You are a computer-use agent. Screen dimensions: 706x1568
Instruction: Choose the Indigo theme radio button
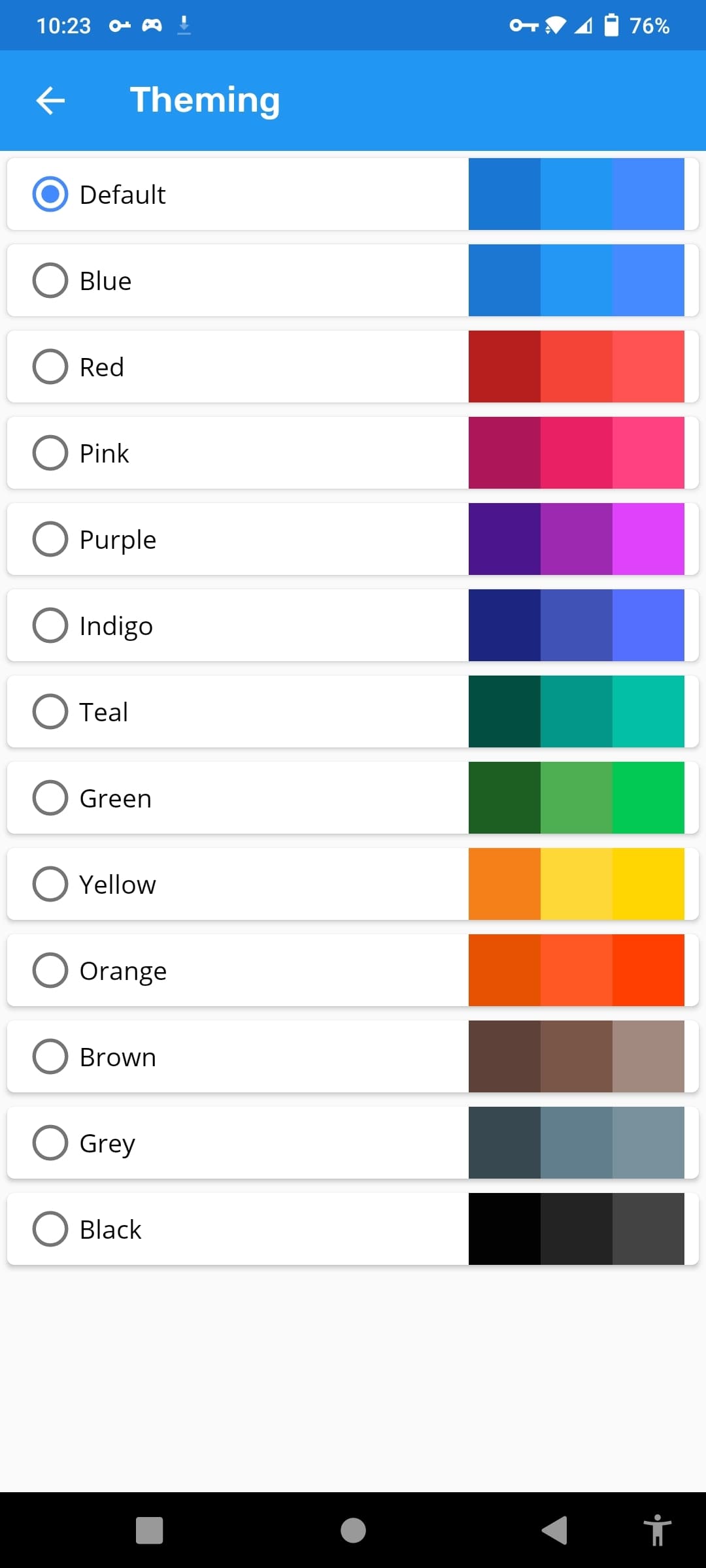tap(50, 625)
